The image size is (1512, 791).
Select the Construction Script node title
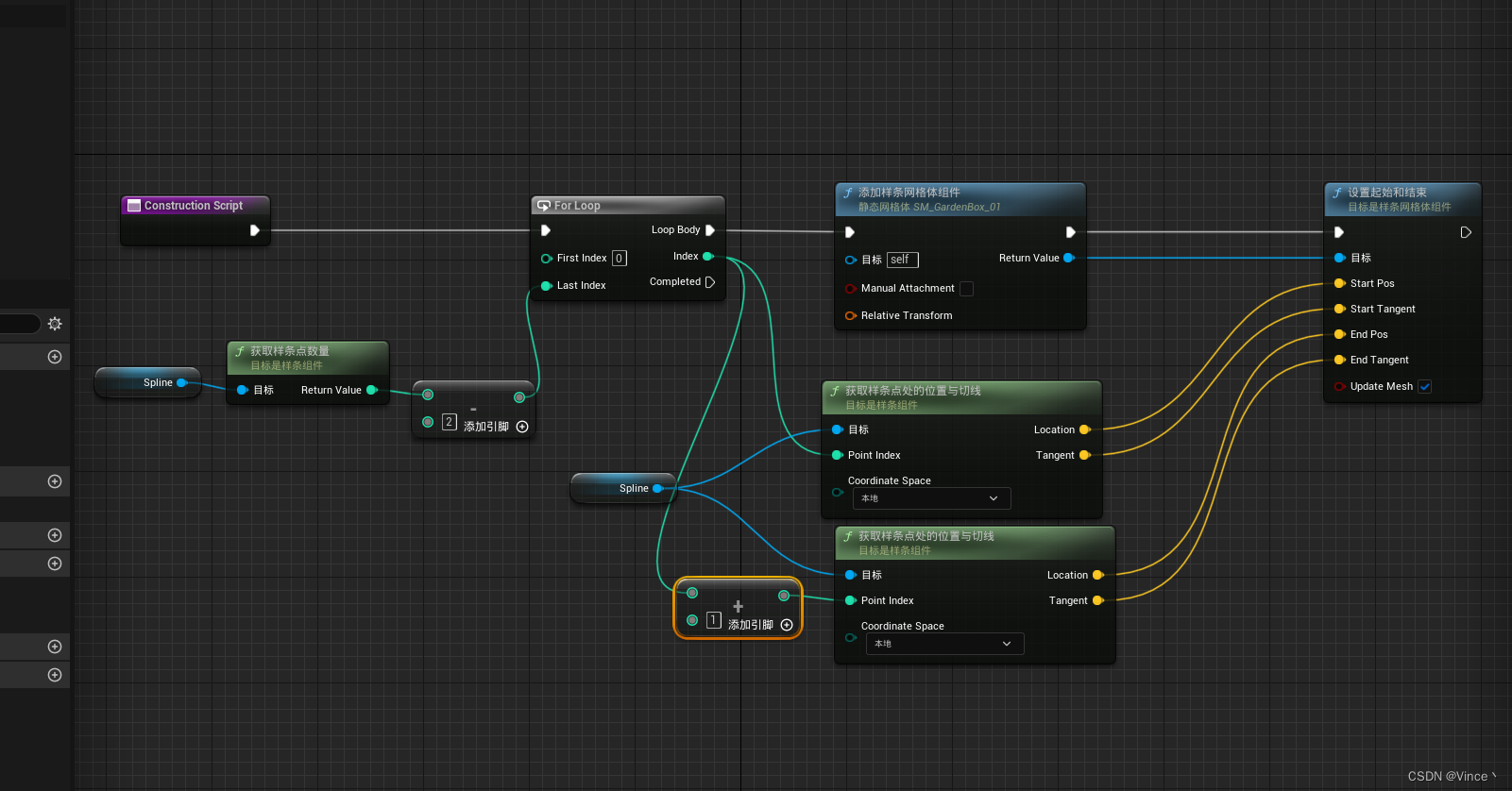click(194, 206)
